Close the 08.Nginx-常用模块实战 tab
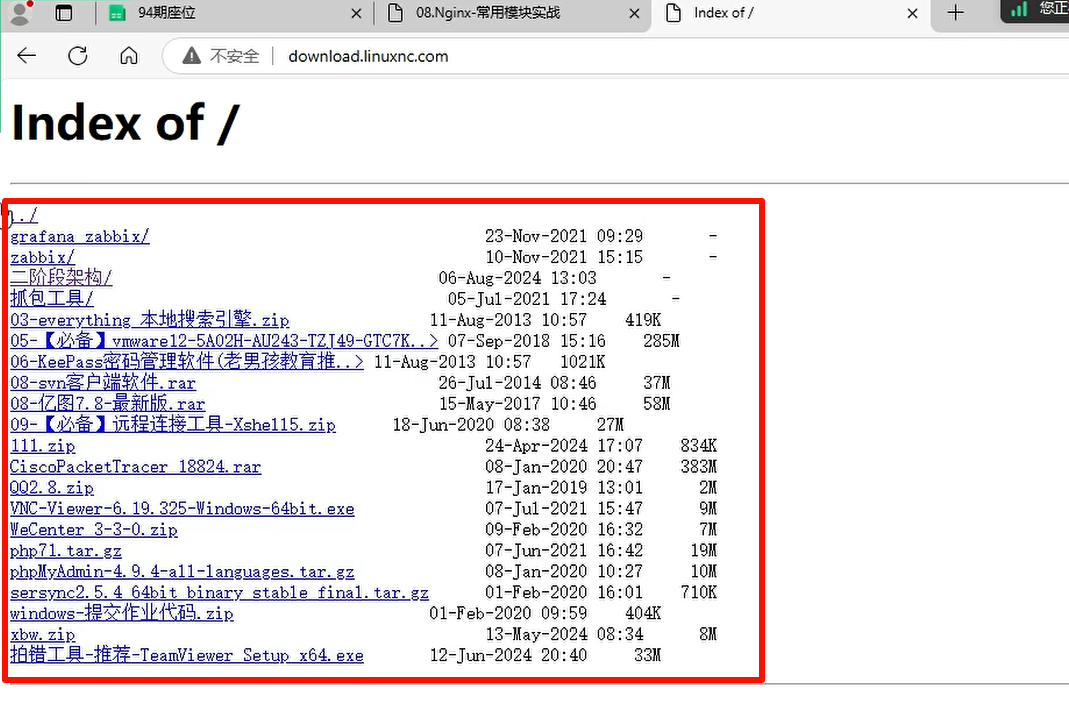This screenshot has height=717, width=1069. (x=634, y=13)
